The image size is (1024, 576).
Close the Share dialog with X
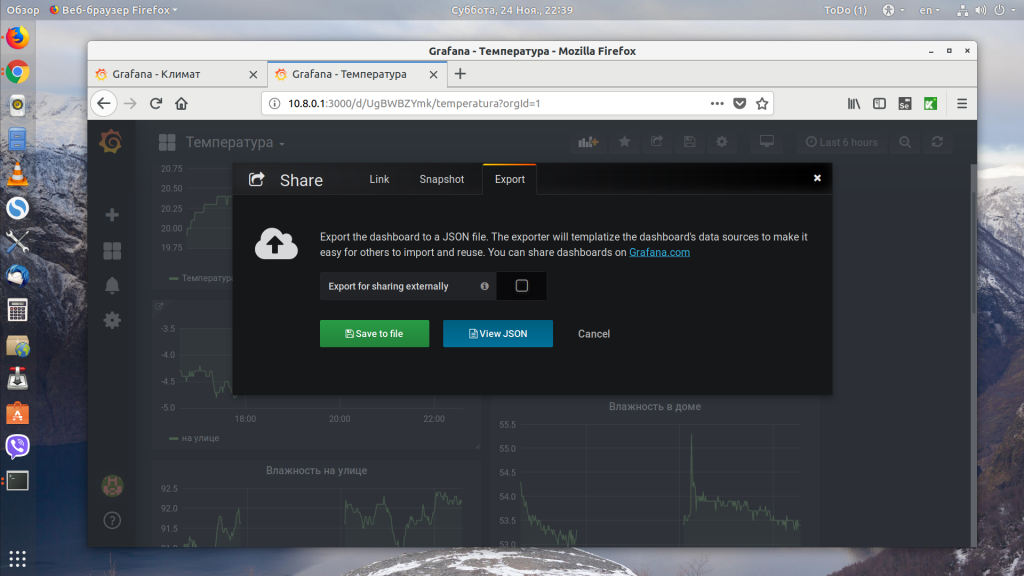click(817, 178)
